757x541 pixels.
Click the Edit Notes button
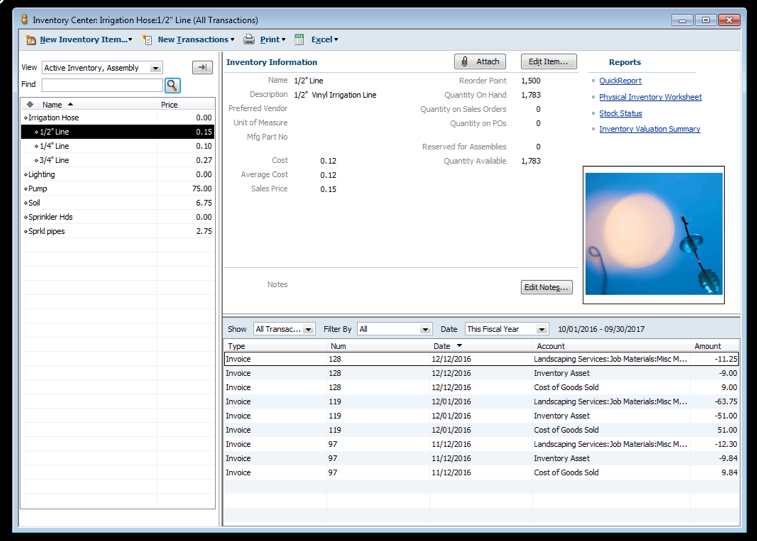(x=547, y=287)
